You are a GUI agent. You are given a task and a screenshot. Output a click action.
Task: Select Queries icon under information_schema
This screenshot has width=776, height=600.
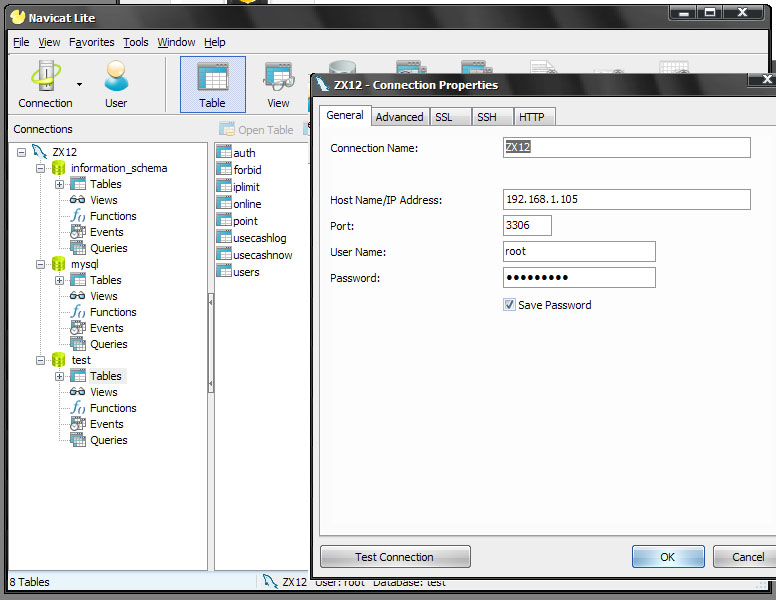(x=78, y=248)
